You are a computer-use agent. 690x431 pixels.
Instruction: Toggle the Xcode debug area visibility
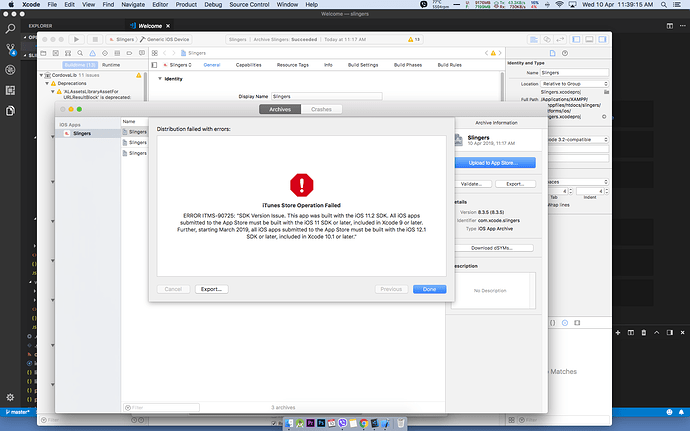(589, 39)
